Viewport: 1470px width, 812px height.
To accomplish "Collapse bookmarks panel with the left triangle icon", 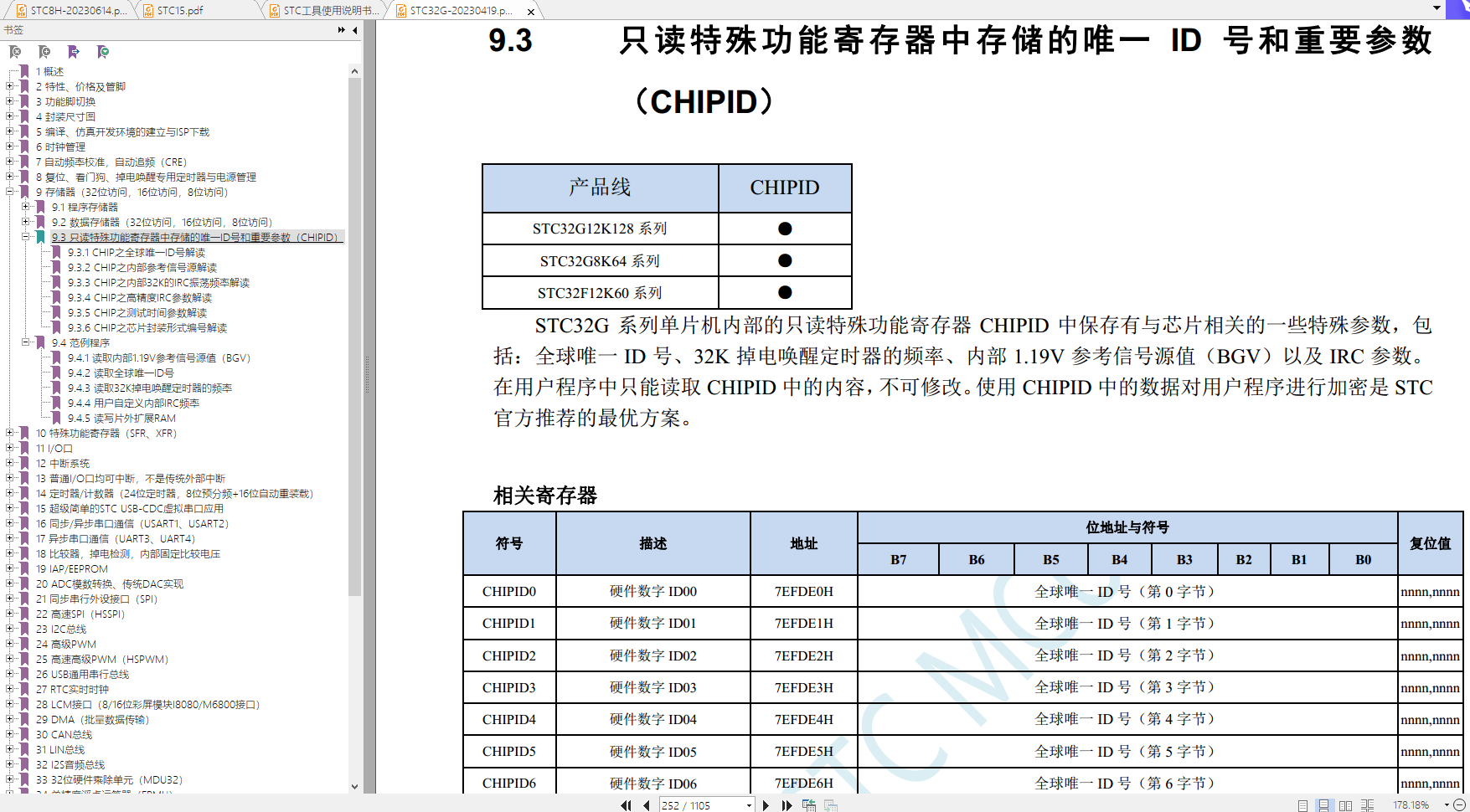I will (355, 30).
